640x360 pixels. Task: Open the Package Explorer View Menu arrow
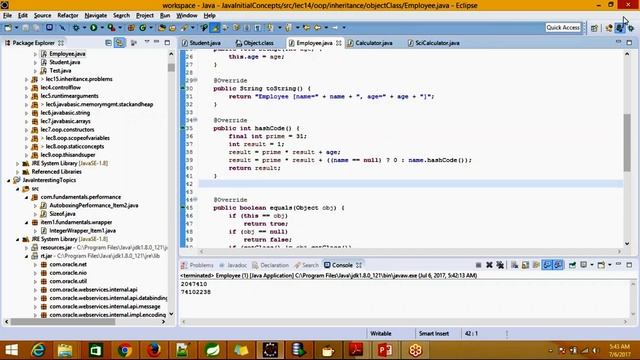[147, 41]
